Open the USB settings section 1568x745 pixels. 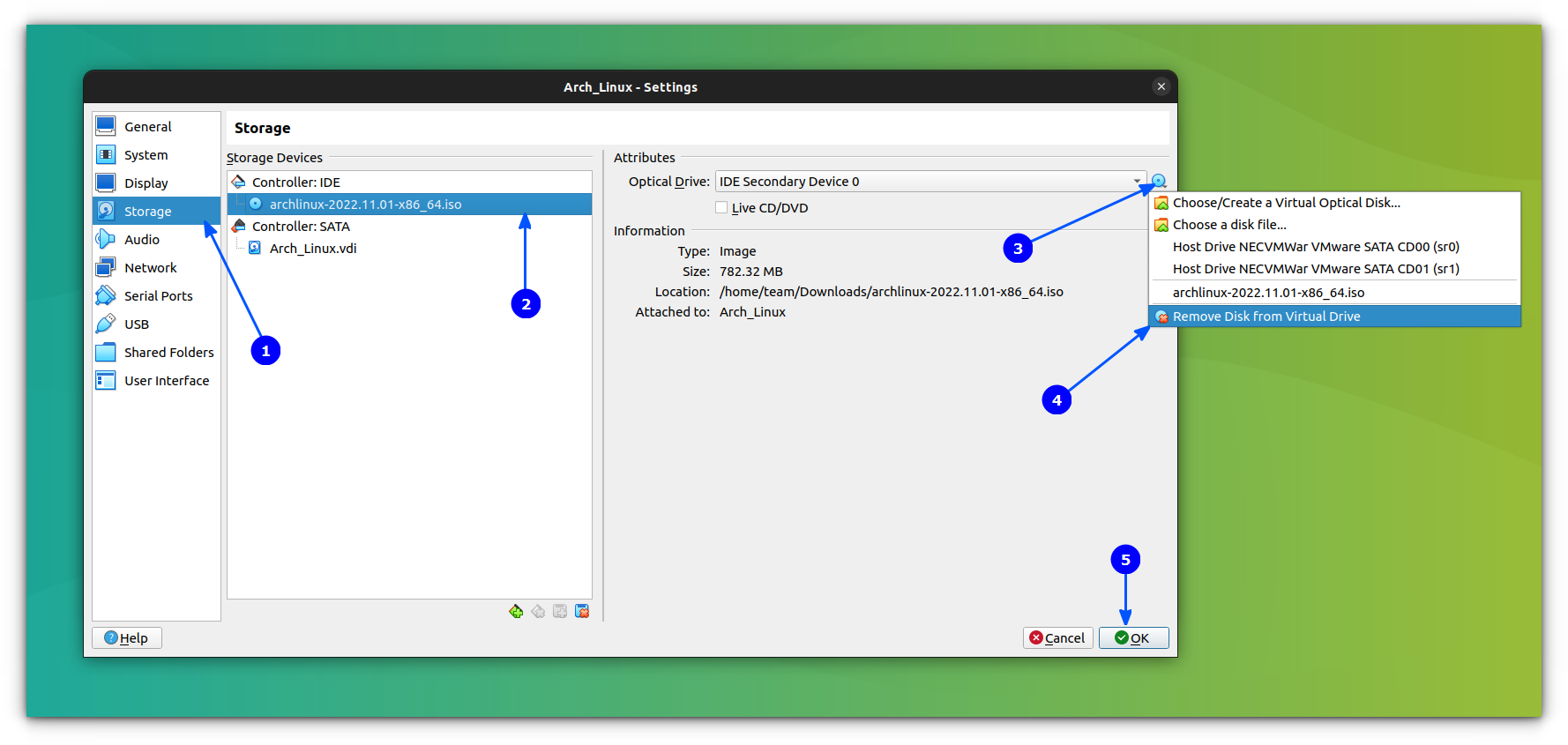click(x=137, y=324)
